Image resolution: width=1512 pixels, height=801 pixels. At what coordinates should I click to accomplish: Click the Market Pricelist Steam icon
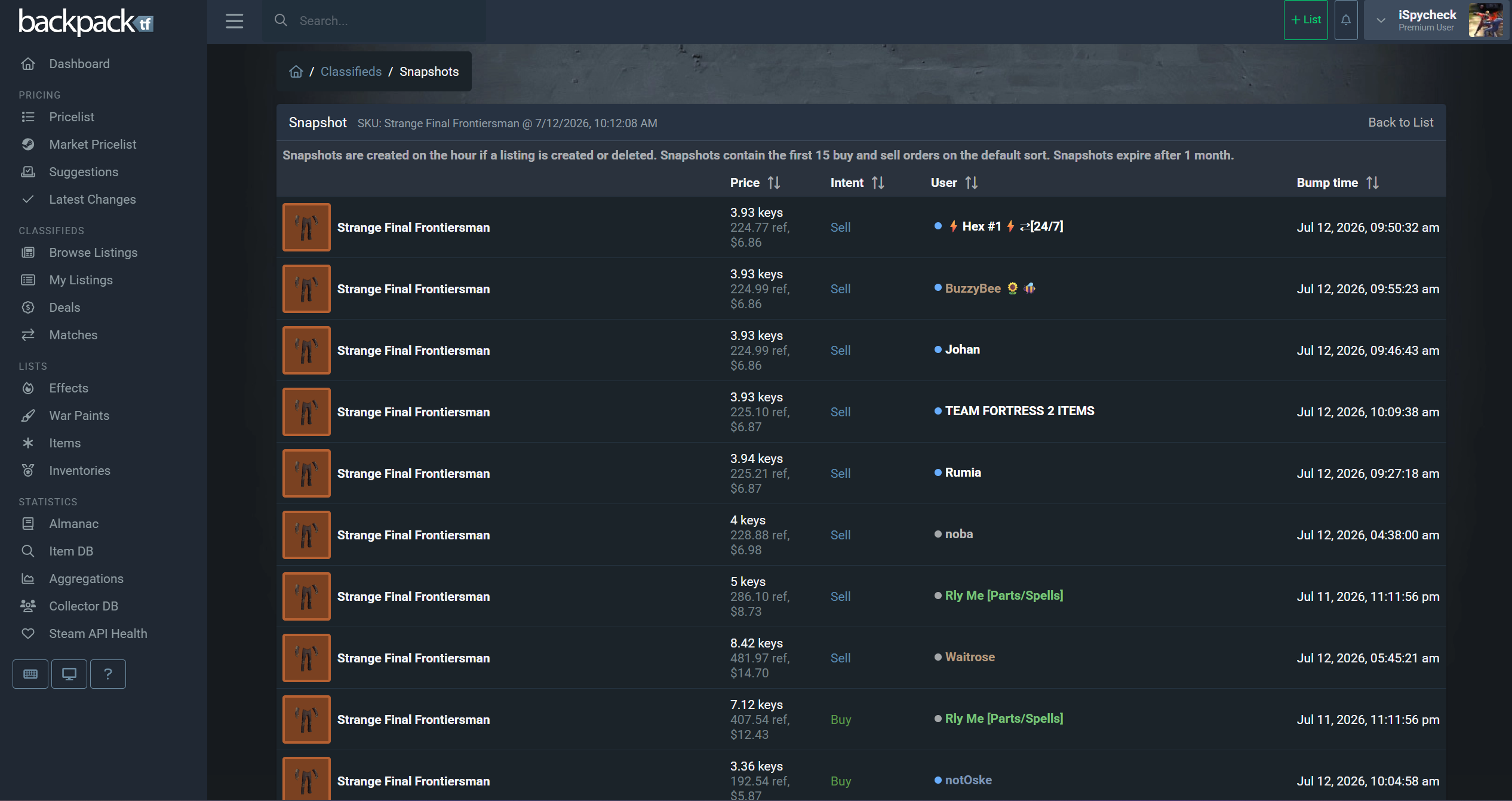point(28,145)
